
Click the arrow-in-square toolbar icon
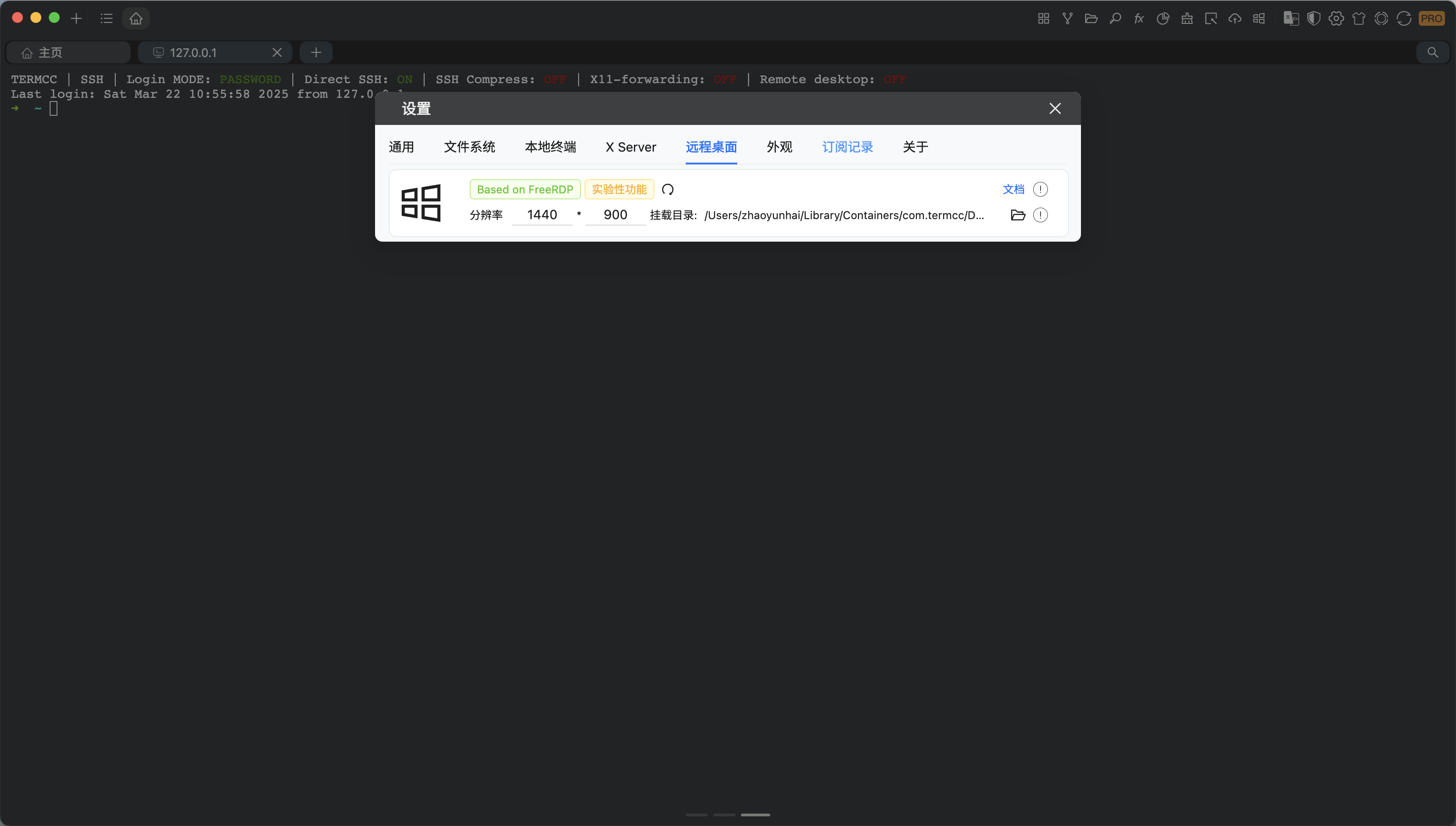1211,18
